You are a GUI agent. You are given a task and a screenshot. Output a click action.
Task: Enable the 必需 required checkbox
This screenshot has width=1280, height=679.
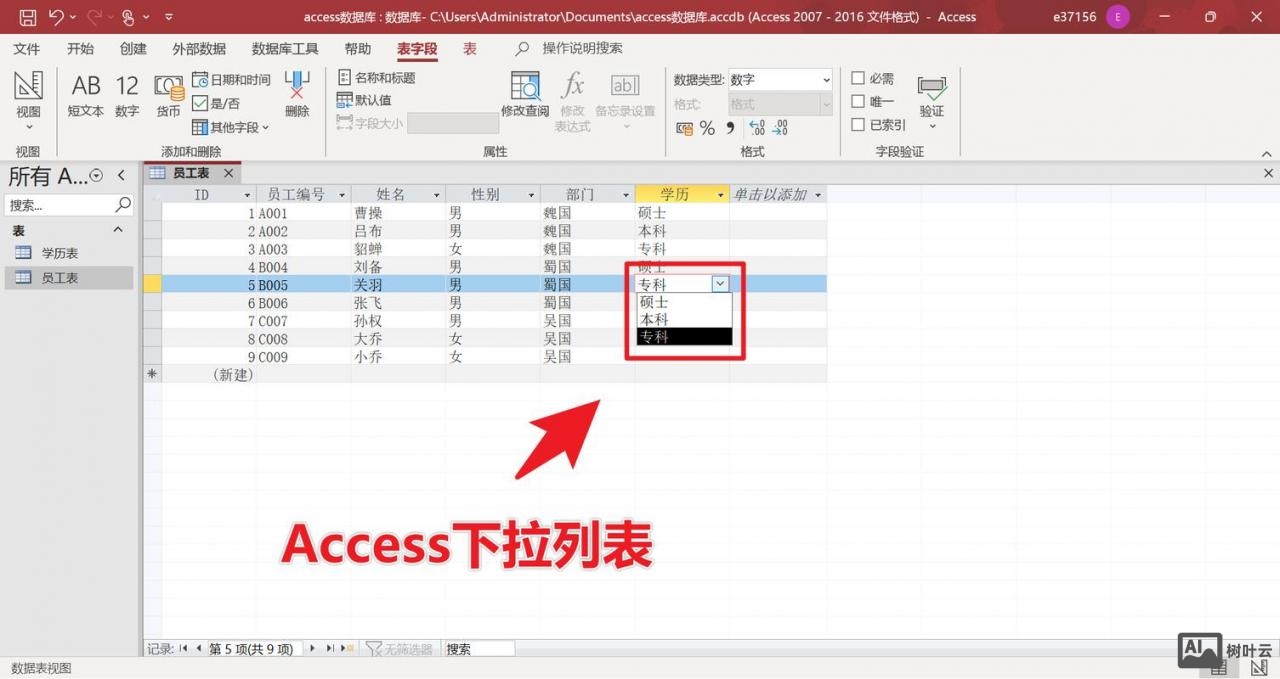[x=857, y=78]
